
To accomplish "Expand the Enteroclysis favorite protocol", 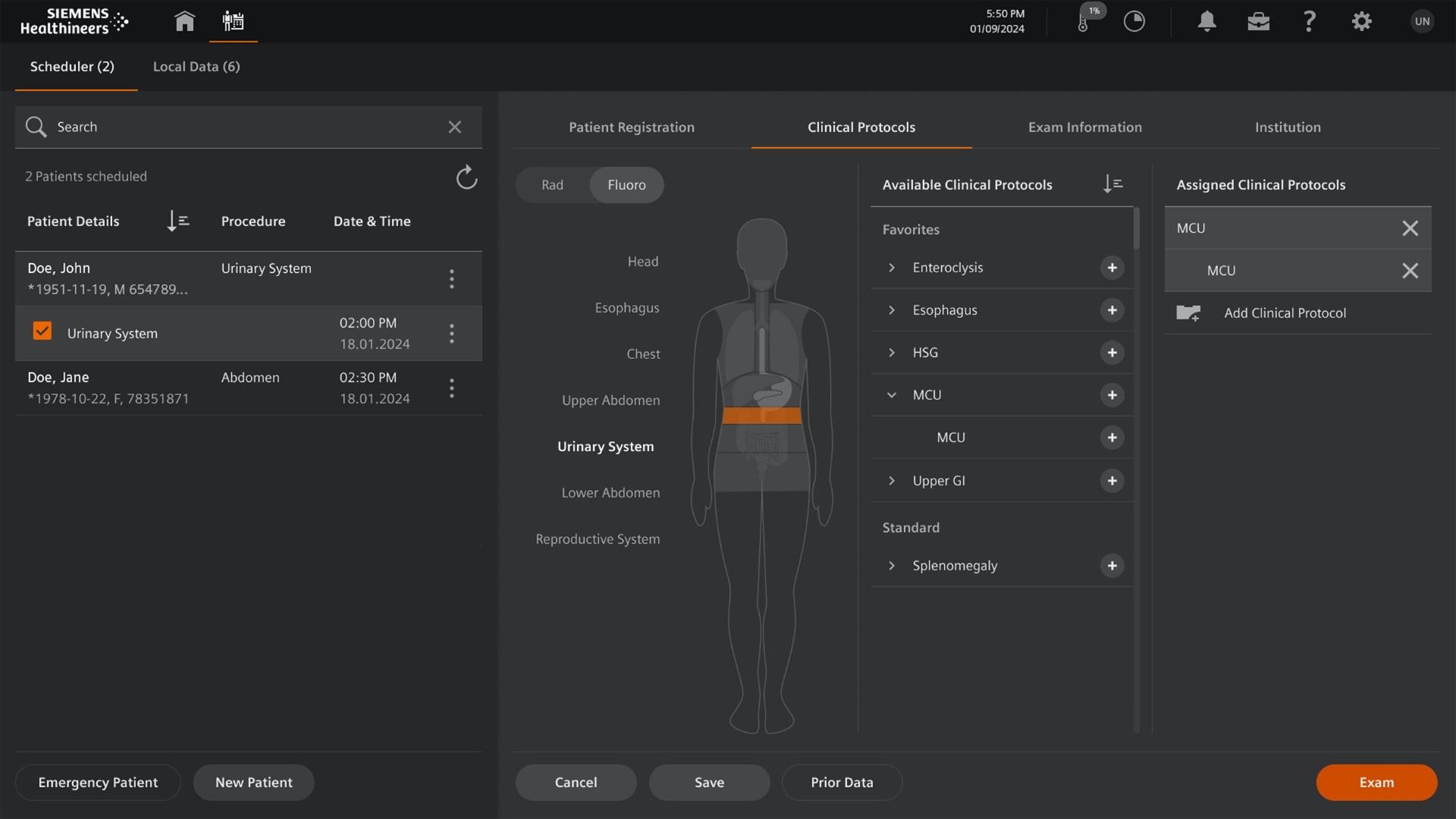I will pyautogui.click(x=891, y=267).
